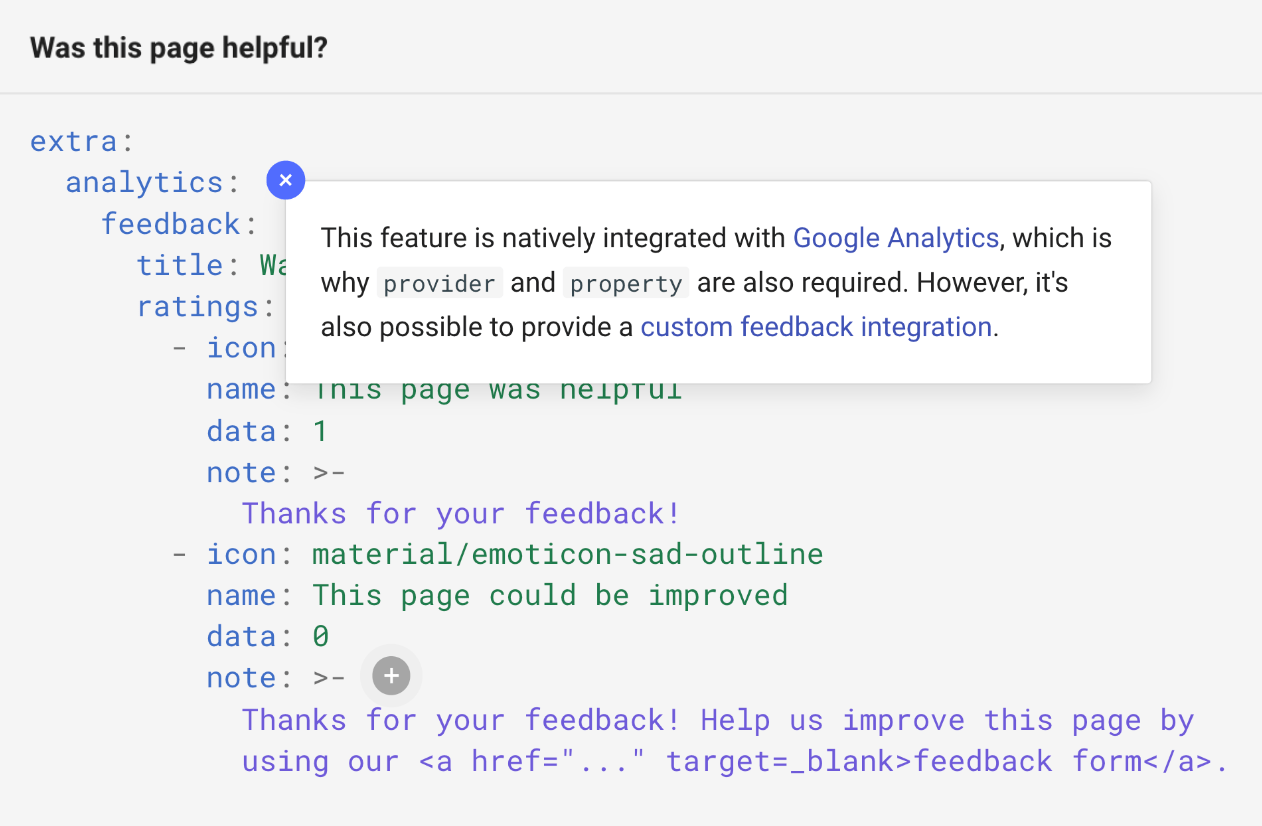The image size is (1262, 826).
Task: Open the Google Analytics link
Action: pyautogui.click(x=895, y=238)
